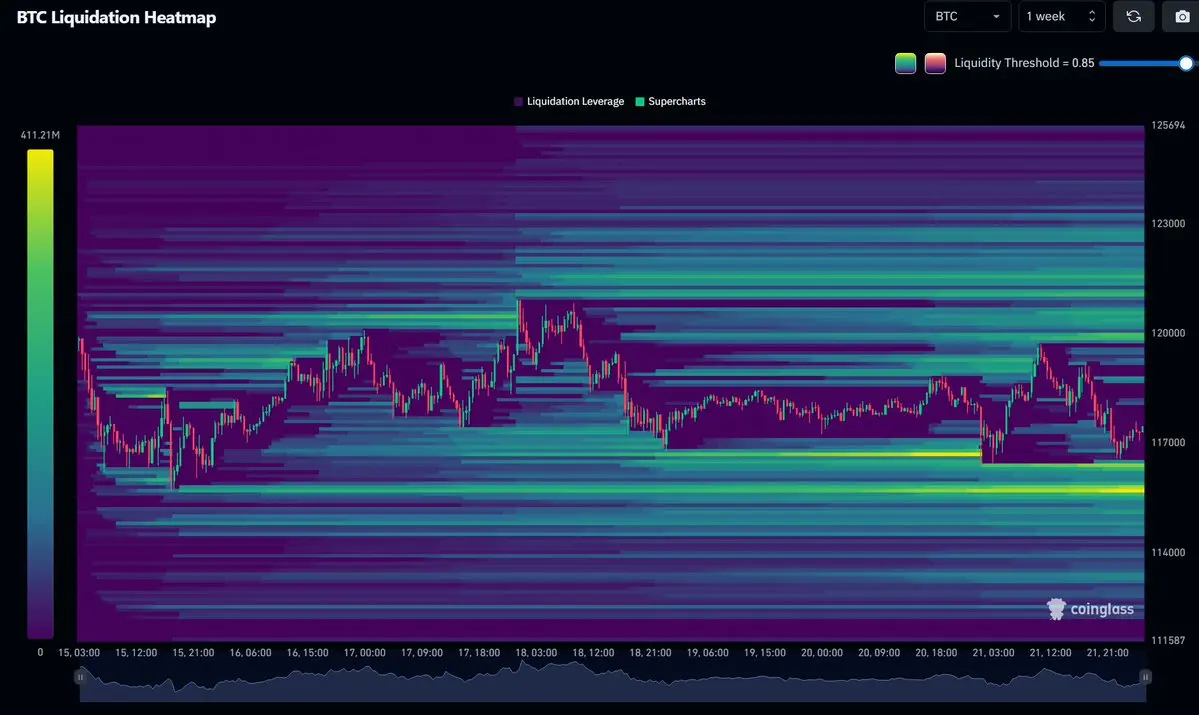Click the 21, 21:00 time axis label
Screen dimensions: 1199x715
pos(1107,652)
